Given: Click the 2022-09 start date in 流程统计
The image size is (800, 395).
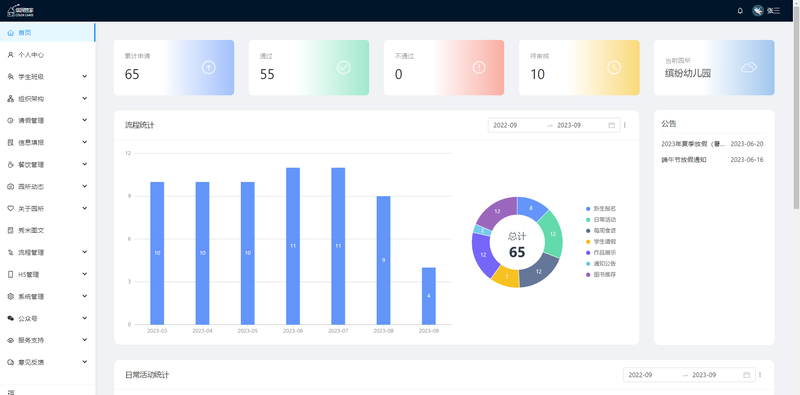Looking at the screenshot, I should [x=505, y=125].
